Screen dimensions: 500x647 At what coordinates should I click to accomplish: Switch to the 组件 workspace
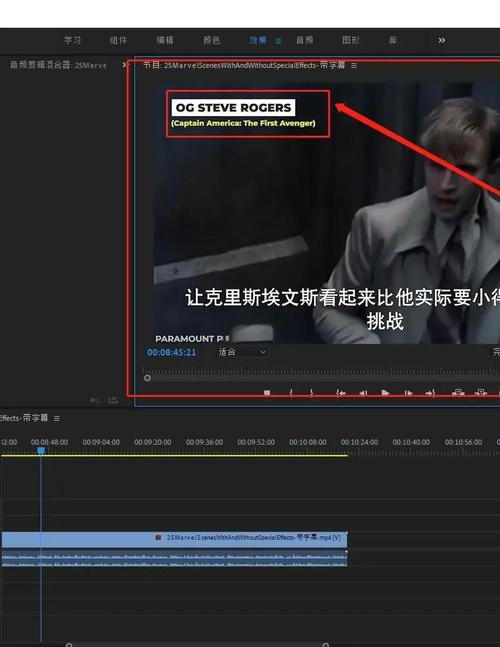pos(118,40)
